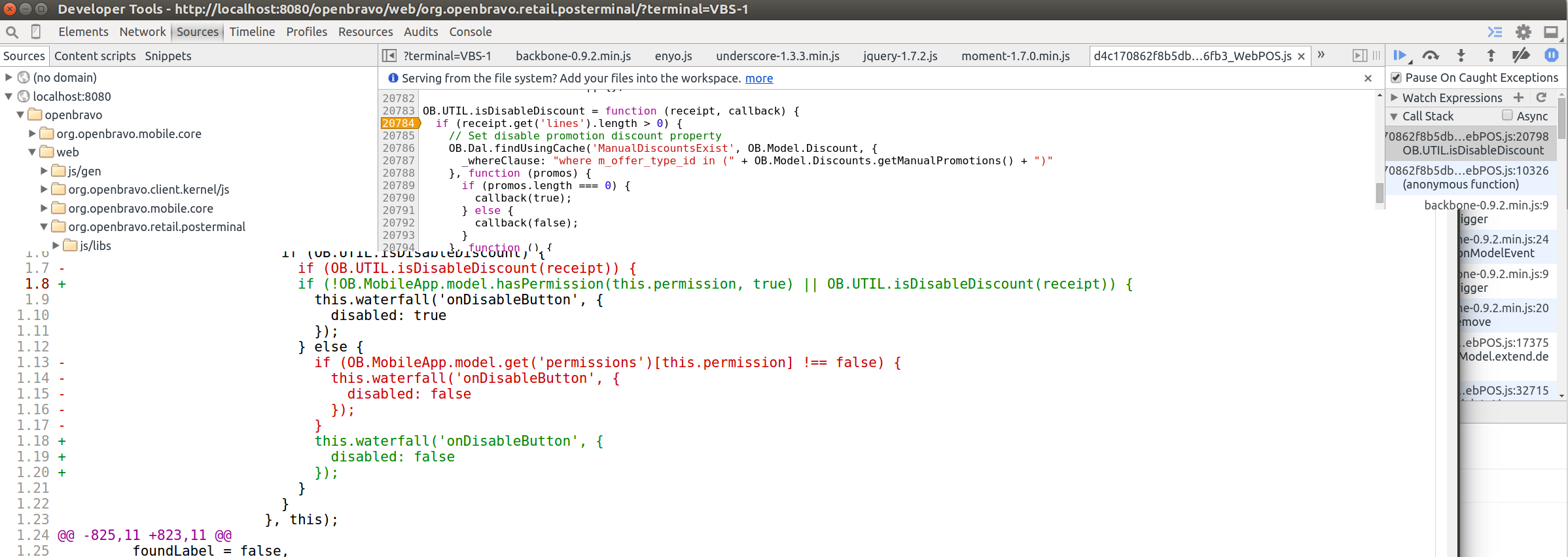This screenshot has height=557, width=1568.
Task: Open the Elements panel
Action: point(83,31)
